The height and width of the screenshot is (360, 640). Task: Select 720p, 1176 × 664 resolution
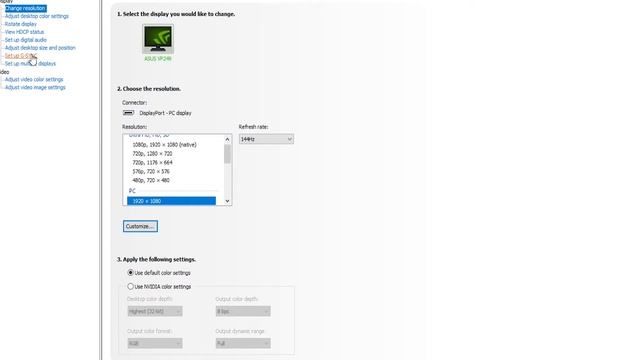tap(152, 162)
